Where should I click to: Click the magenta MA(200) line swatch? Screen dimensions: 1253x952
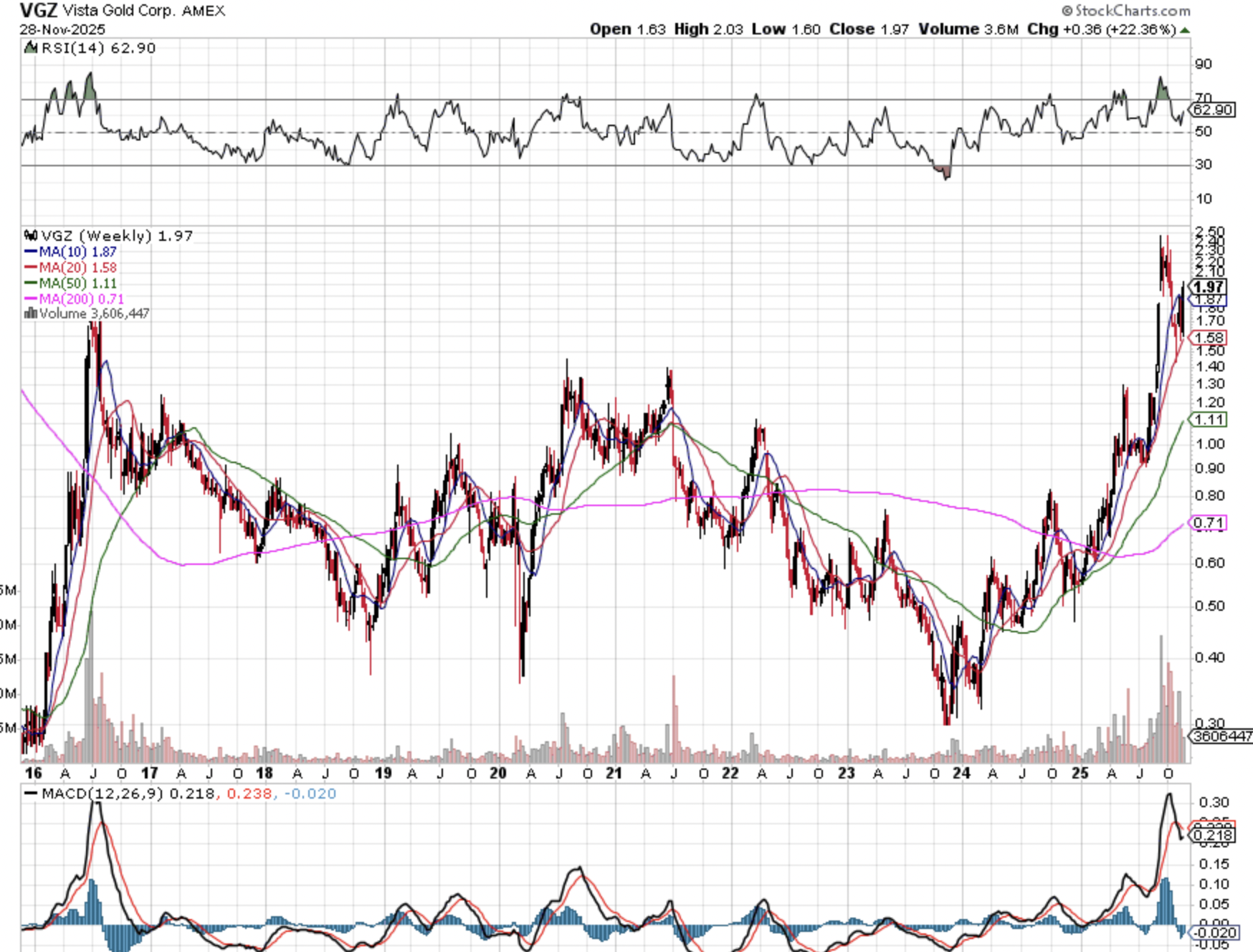pos(31,299)
